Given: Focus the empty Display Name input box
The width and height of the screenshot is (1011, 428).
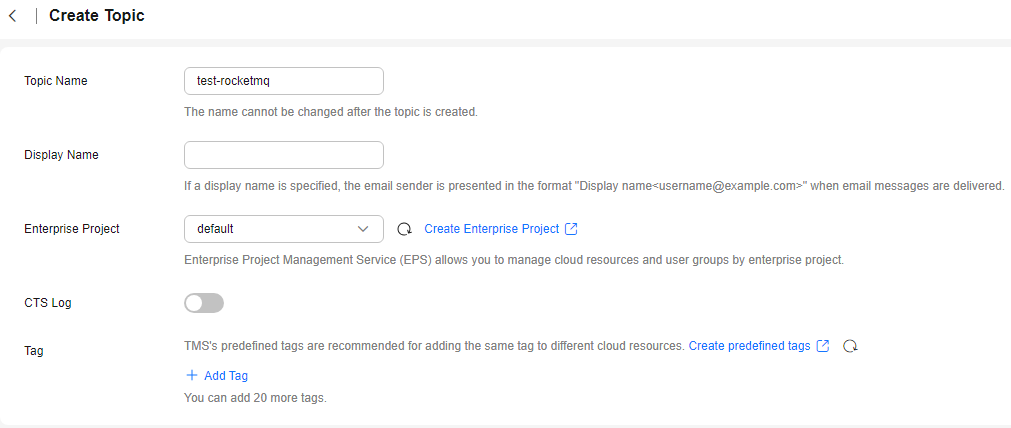Looking at the screenshot, I should pyautogui.click(x=284, y=155).
